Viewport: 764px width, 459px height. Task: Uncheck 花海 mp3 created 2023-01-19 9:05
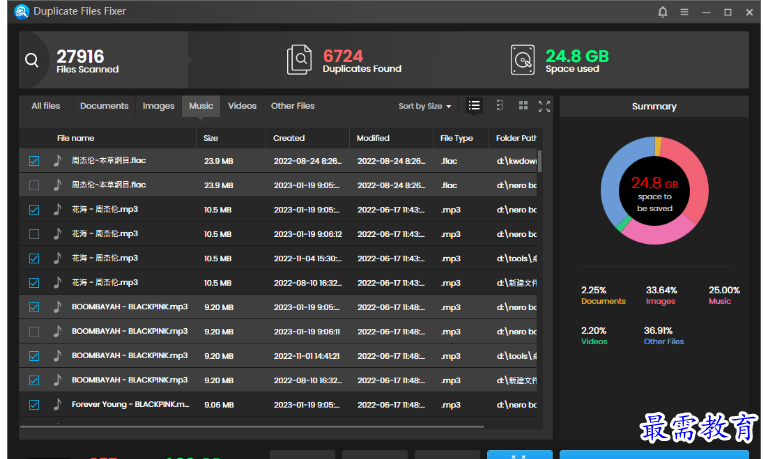tap(34, 210)
